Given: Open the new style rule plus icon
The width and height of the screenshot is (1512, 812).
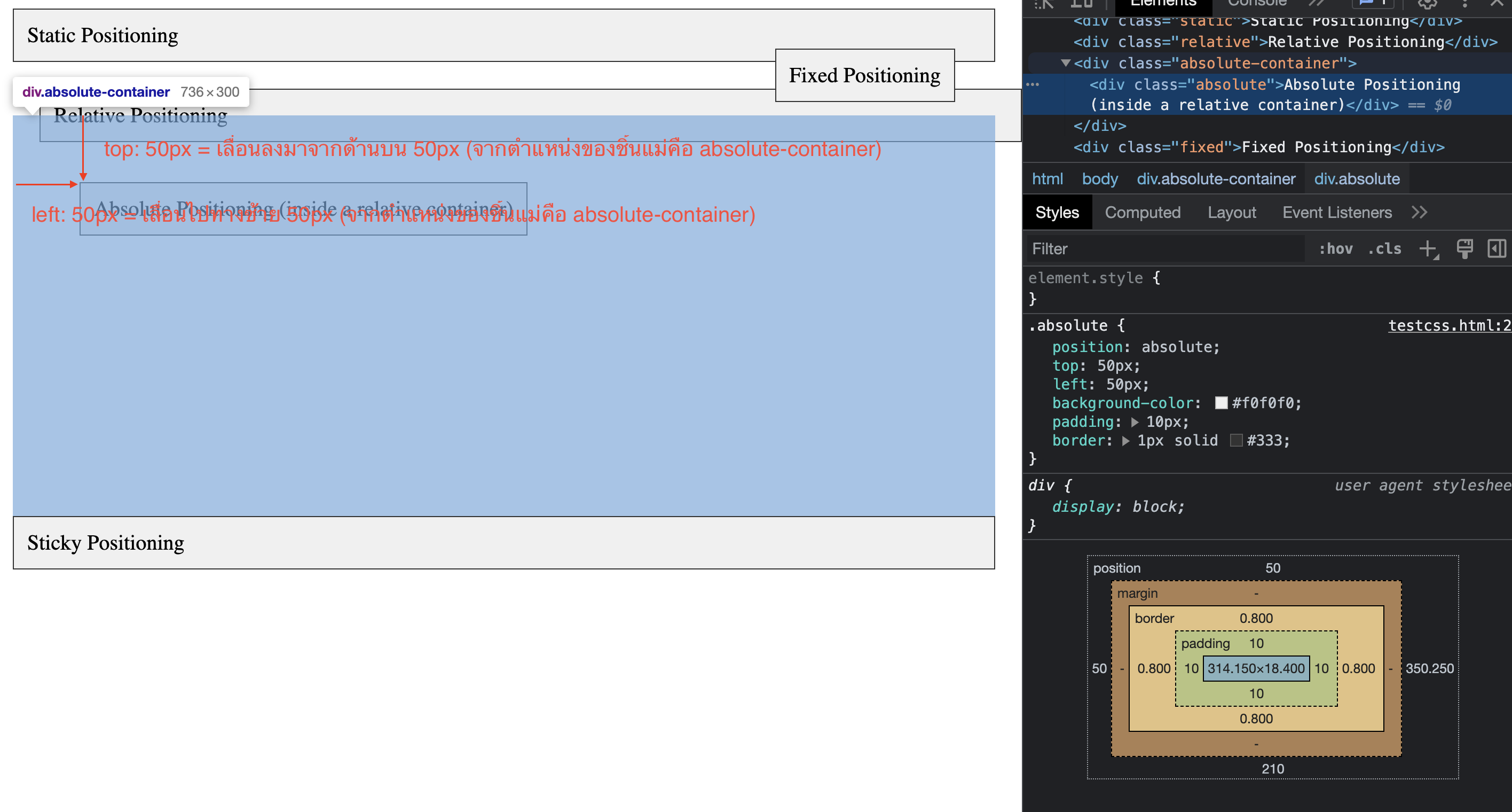Looking at the screenshot, I should coord(1428,249).
